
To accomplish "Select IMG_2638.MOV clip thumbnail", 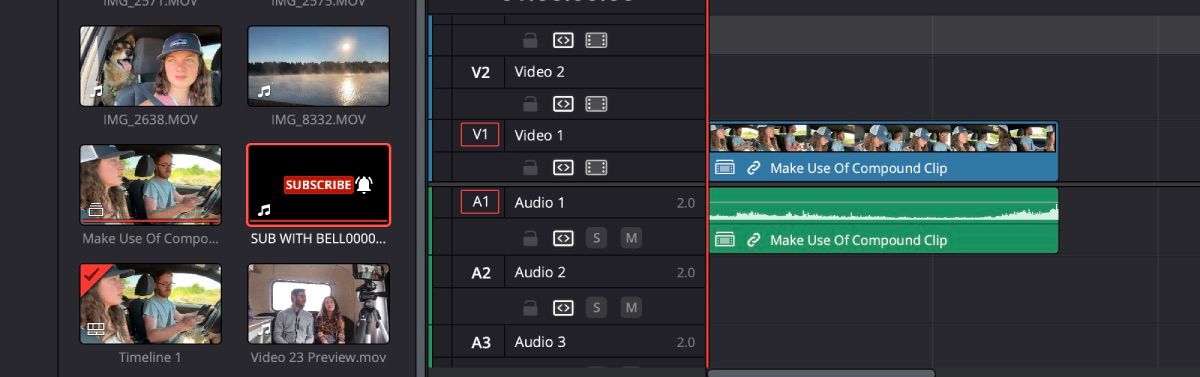I will point(150,65).
